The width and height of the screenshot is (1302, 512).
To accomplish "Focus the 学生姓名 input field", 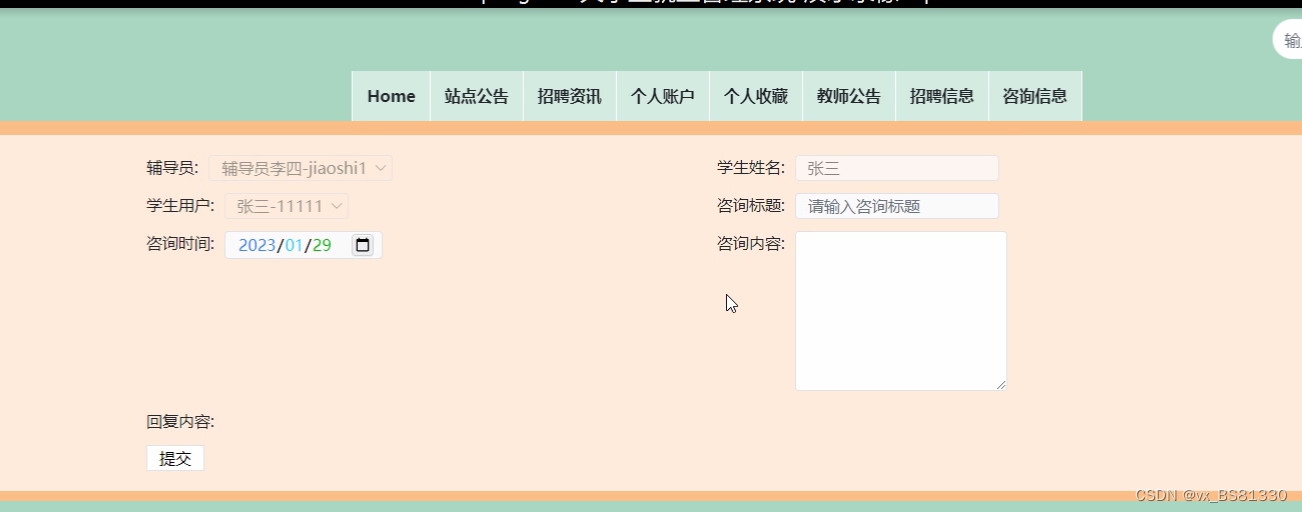I will click(897, 168).
